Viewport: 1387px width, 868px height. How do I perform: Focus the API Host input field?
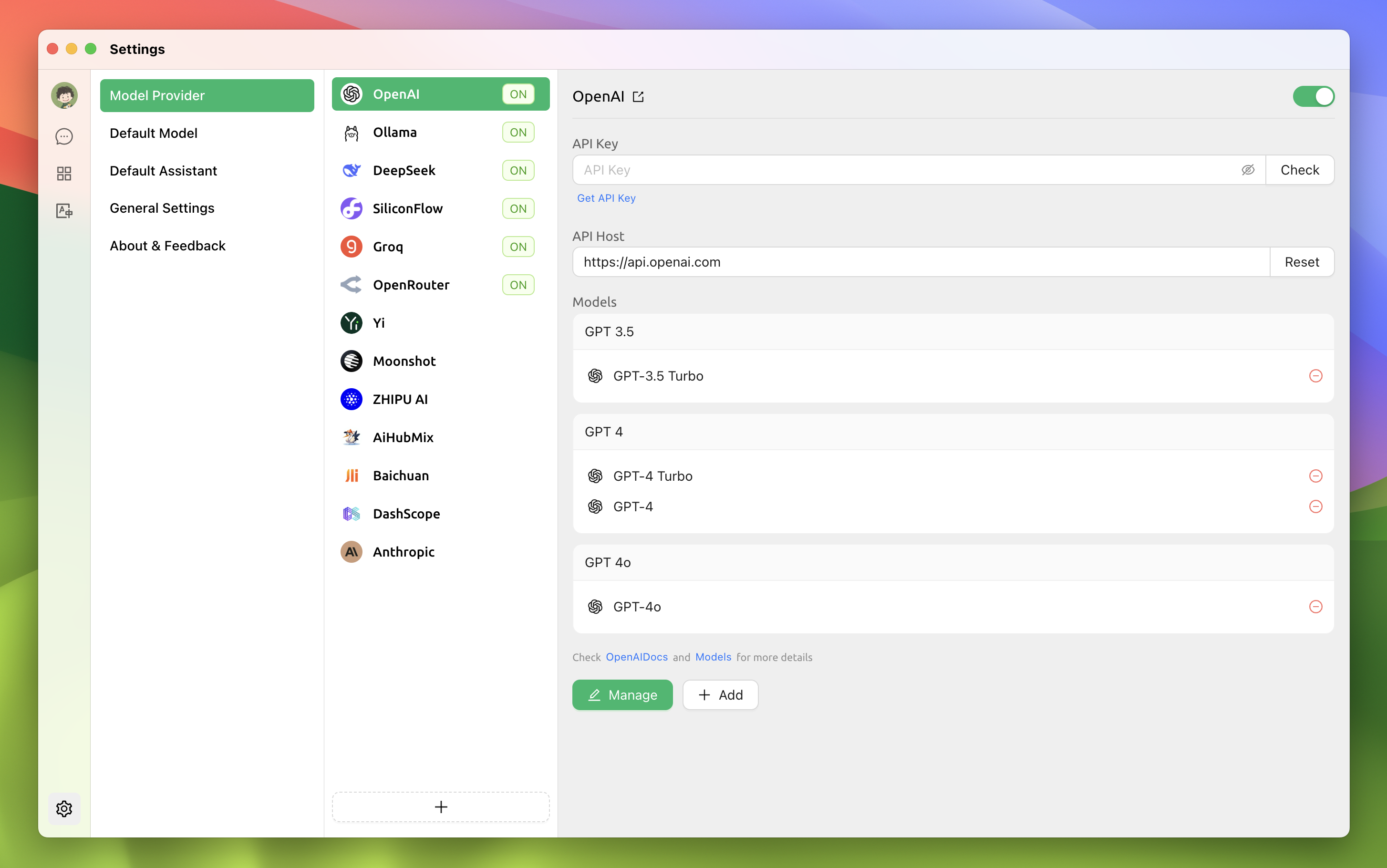click(x=921, y=262)
